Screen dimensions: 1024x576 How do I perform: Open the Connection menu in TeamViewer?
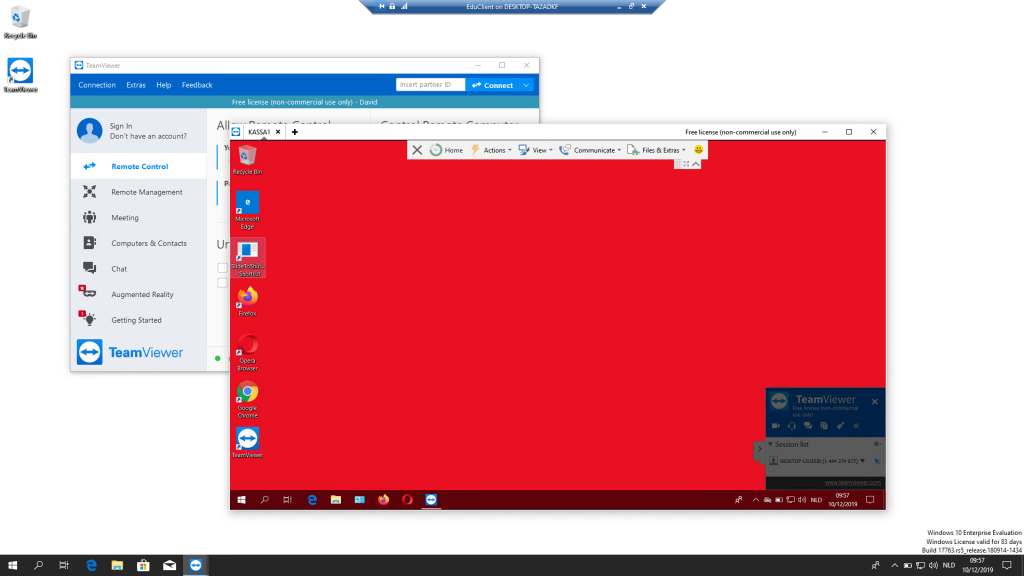coord(97,85)
